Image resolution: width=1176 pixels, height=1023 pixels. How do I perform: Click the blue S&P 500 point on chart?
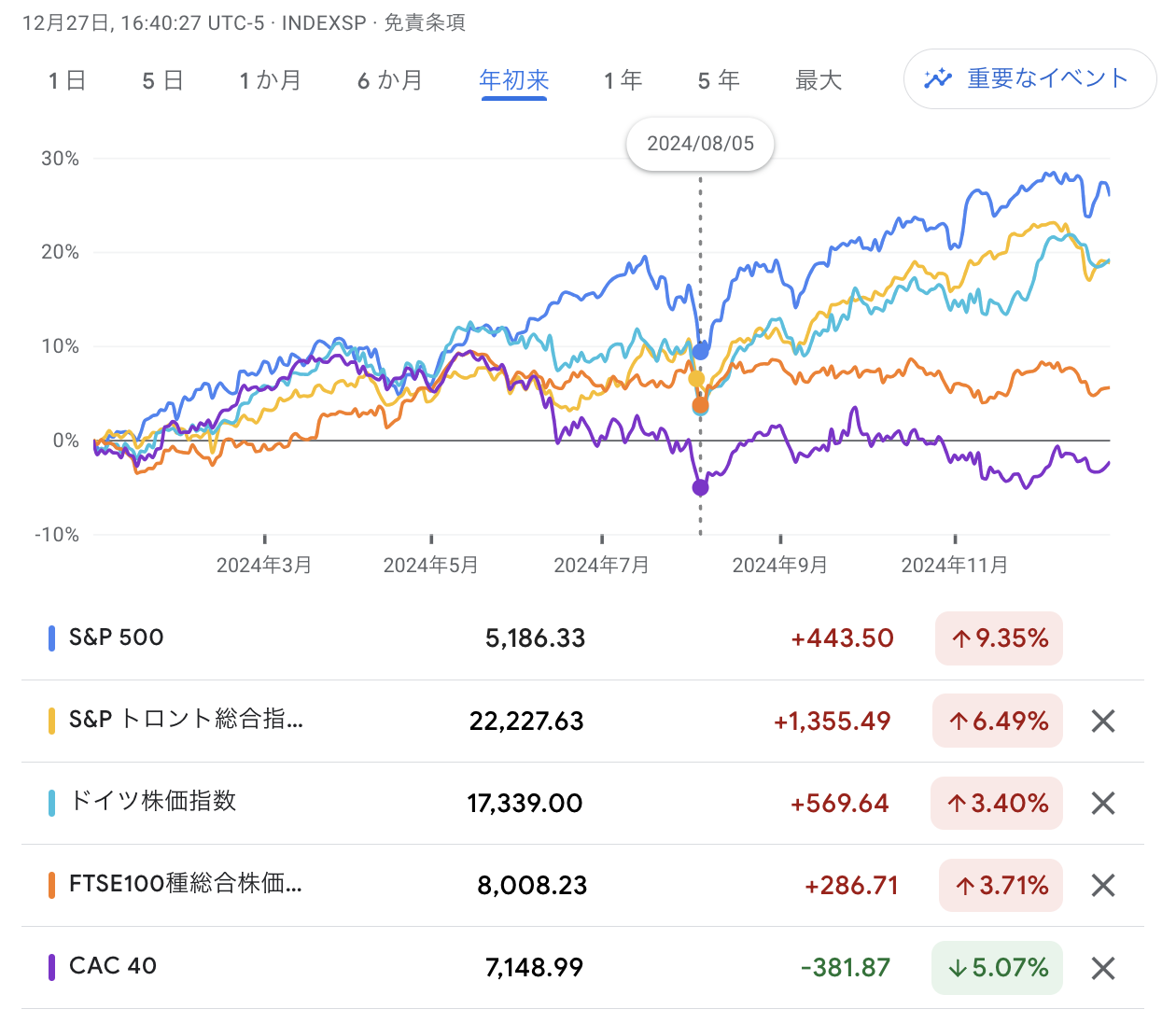(701, 352)
